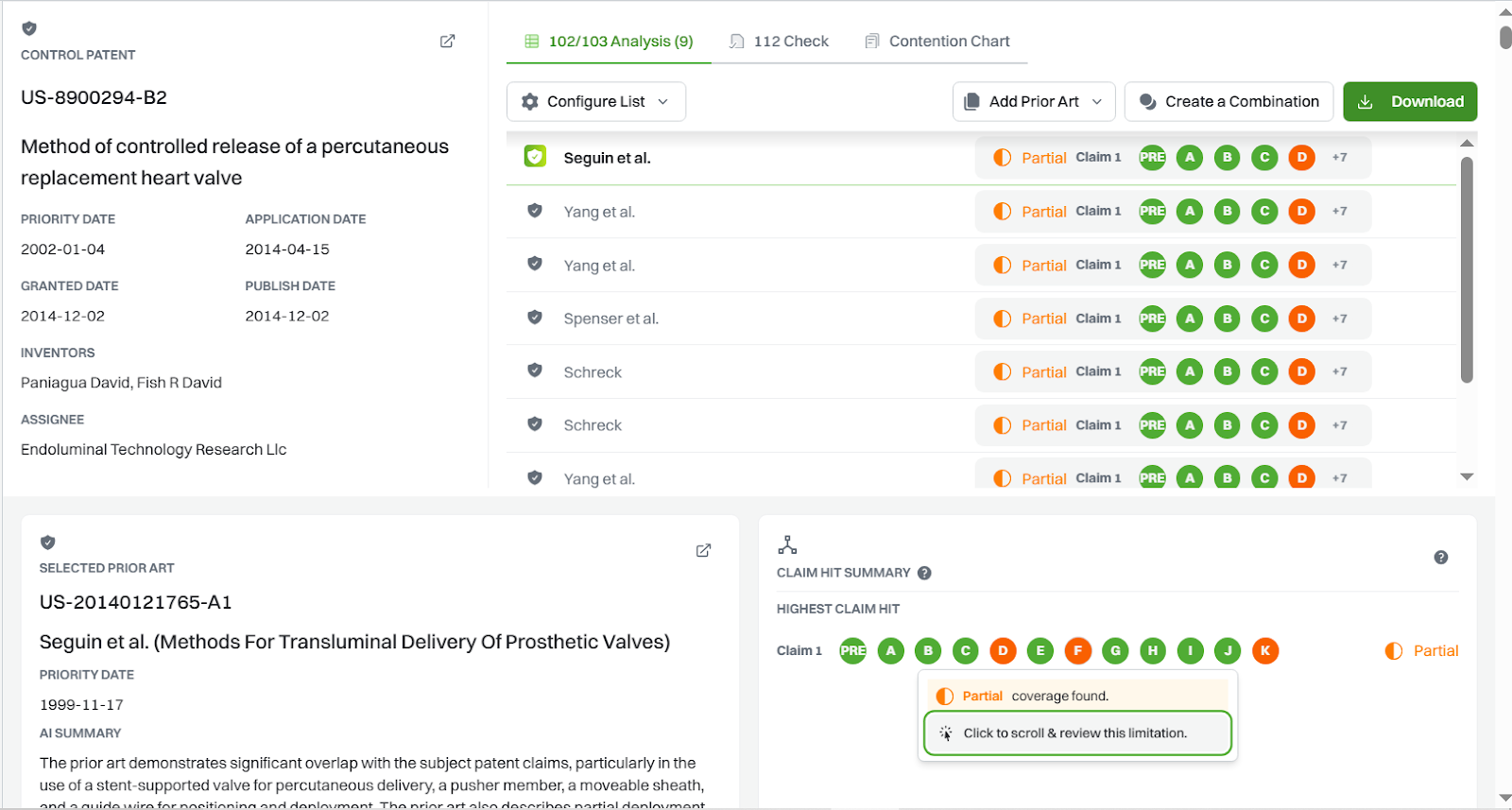Select the checked shield for Seguin et al.
Viewport: 1512px width, 810px height.
[x=535, y=157]
